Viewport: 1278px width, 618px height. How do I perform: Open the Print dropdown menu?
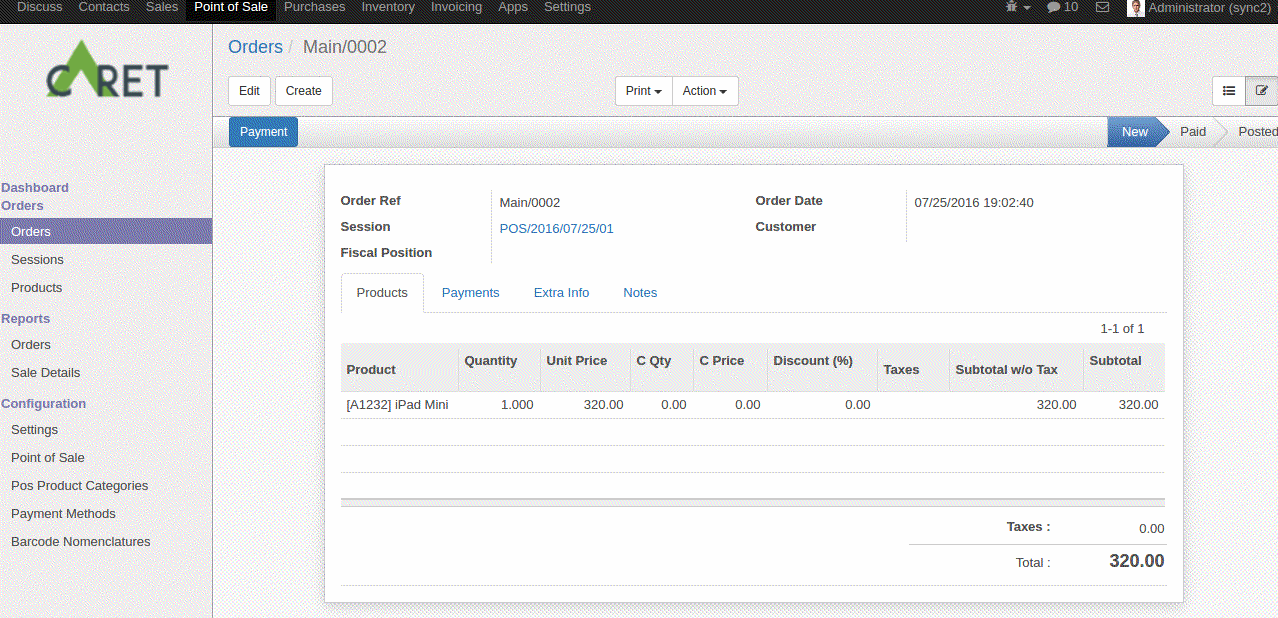click(x=643, y=90)
